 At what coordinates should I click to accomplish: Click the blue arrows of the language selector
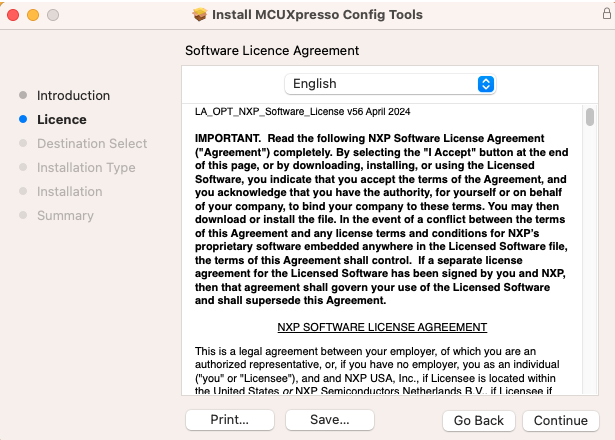coord(486,84)
